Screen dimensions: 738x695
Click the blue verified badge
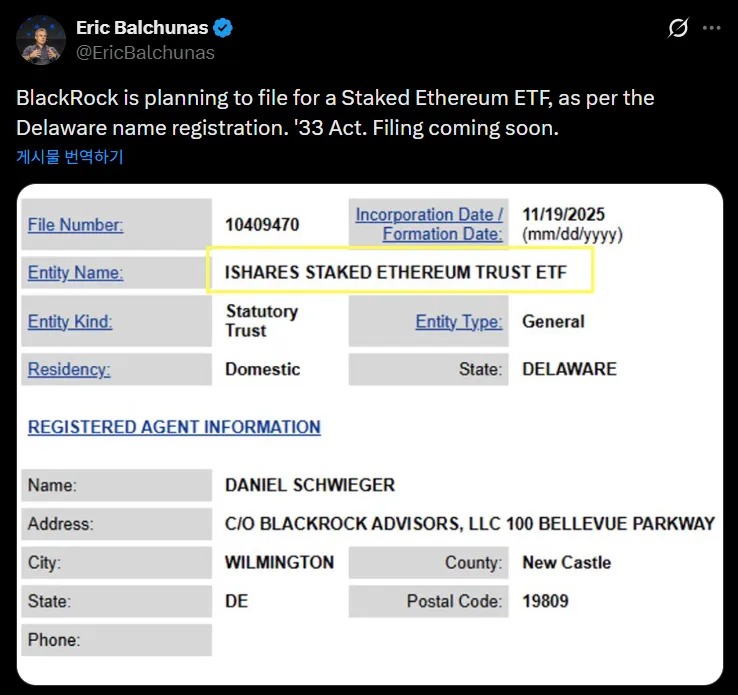225,29
